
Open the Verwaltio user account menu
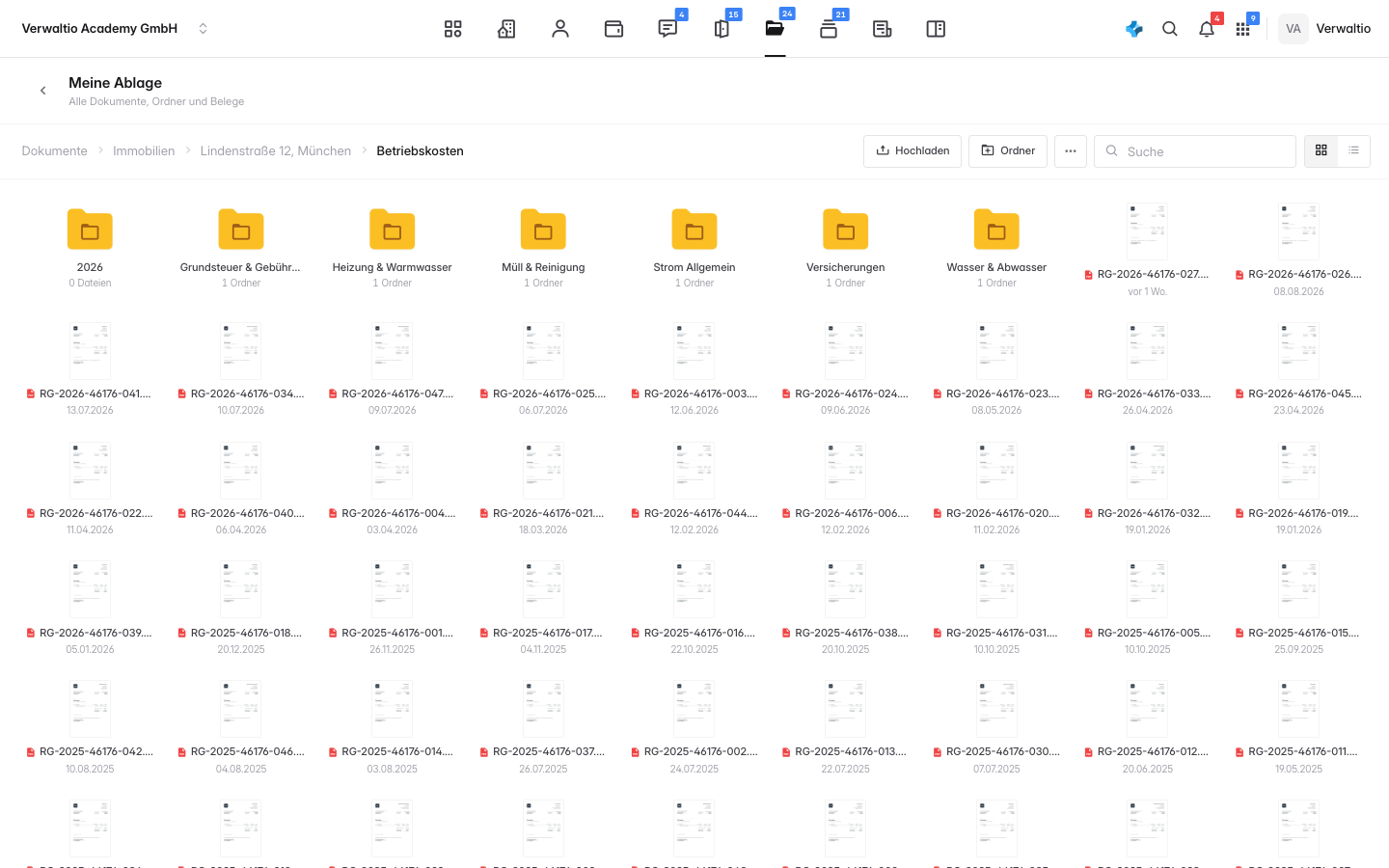(x=1324, y=29)
